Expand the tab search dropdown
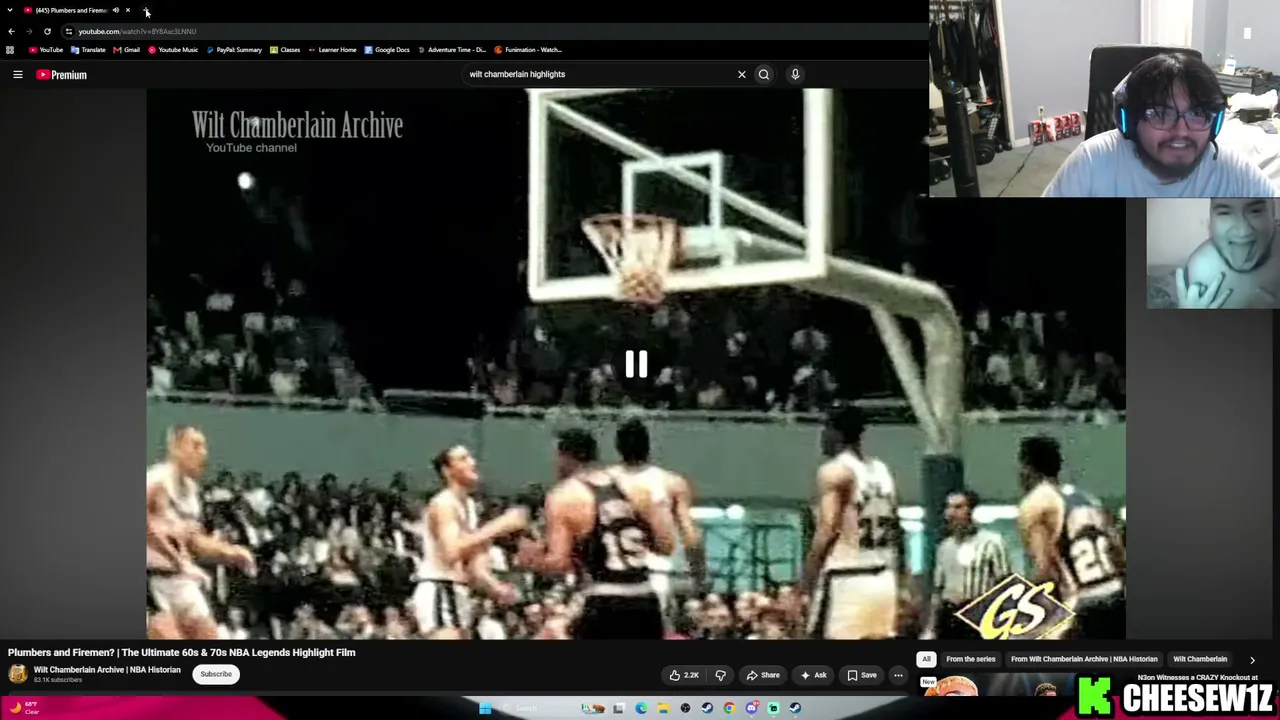Viewport: 1280px width, 720px height. pyautogui.click(x=10, y=10)
